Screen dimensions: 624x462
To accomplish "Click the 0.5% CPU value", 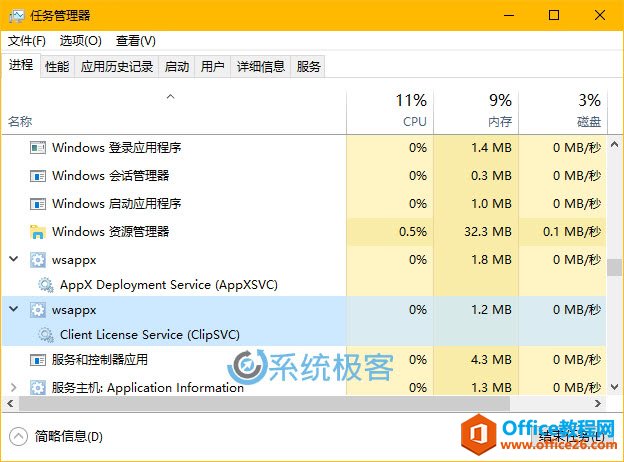I will 413,232.
